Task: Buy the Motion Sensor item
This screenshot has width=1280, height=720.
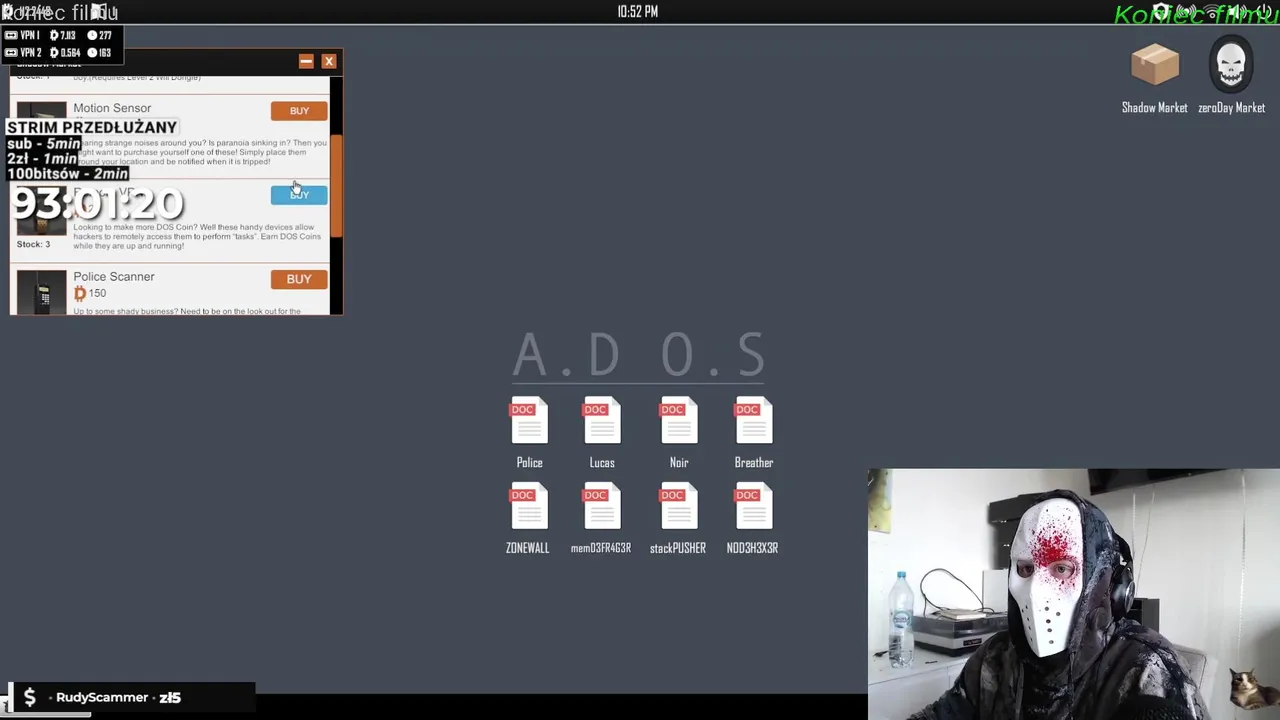Action: pyautogui.click(x=299, y=111)
